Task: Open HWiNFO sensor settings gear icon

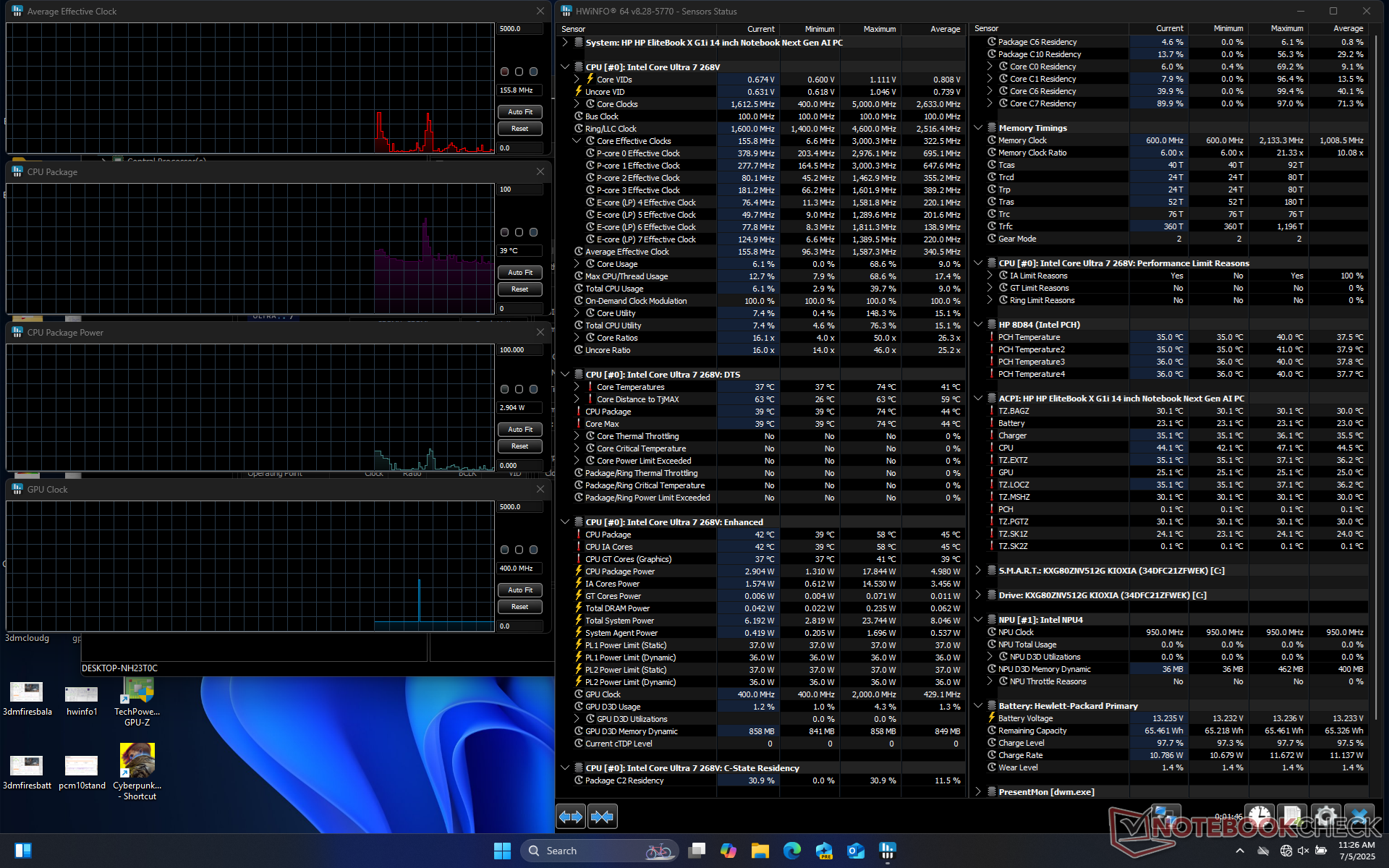Action: pyautogui.click(x=1326, y=817)
